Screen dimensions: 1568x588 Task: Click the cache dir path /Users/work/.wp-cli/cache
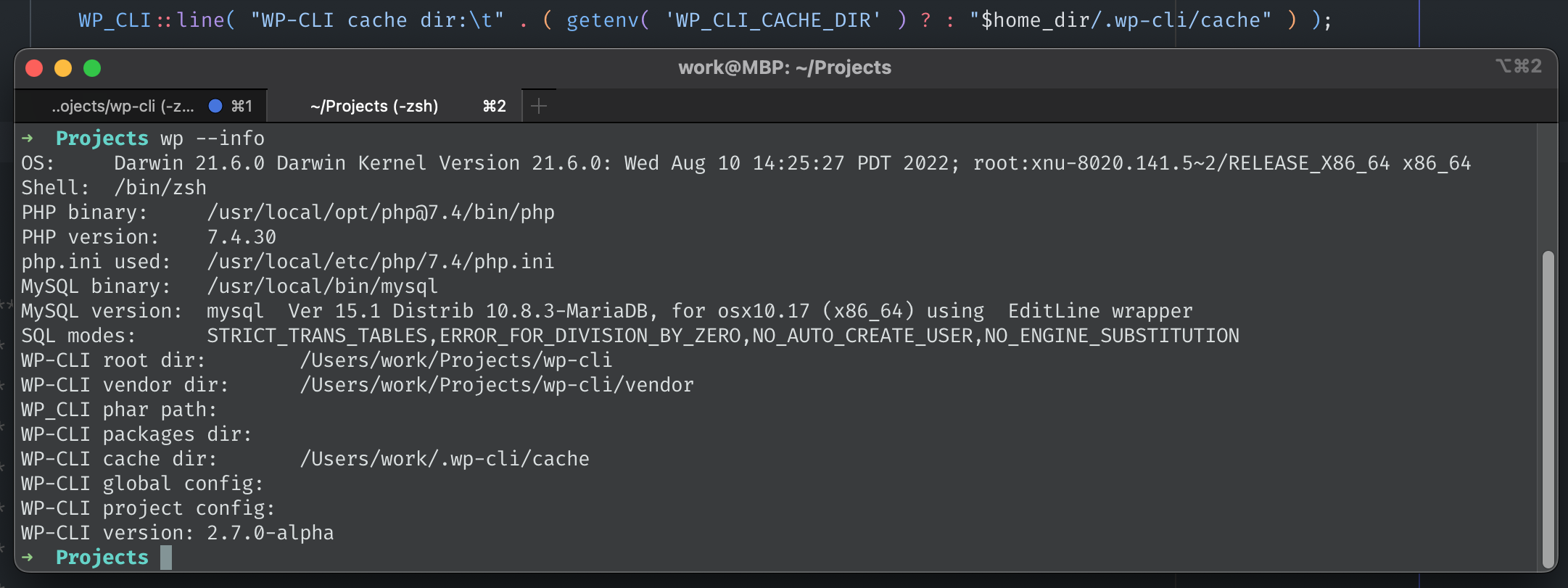pos(445,458)
